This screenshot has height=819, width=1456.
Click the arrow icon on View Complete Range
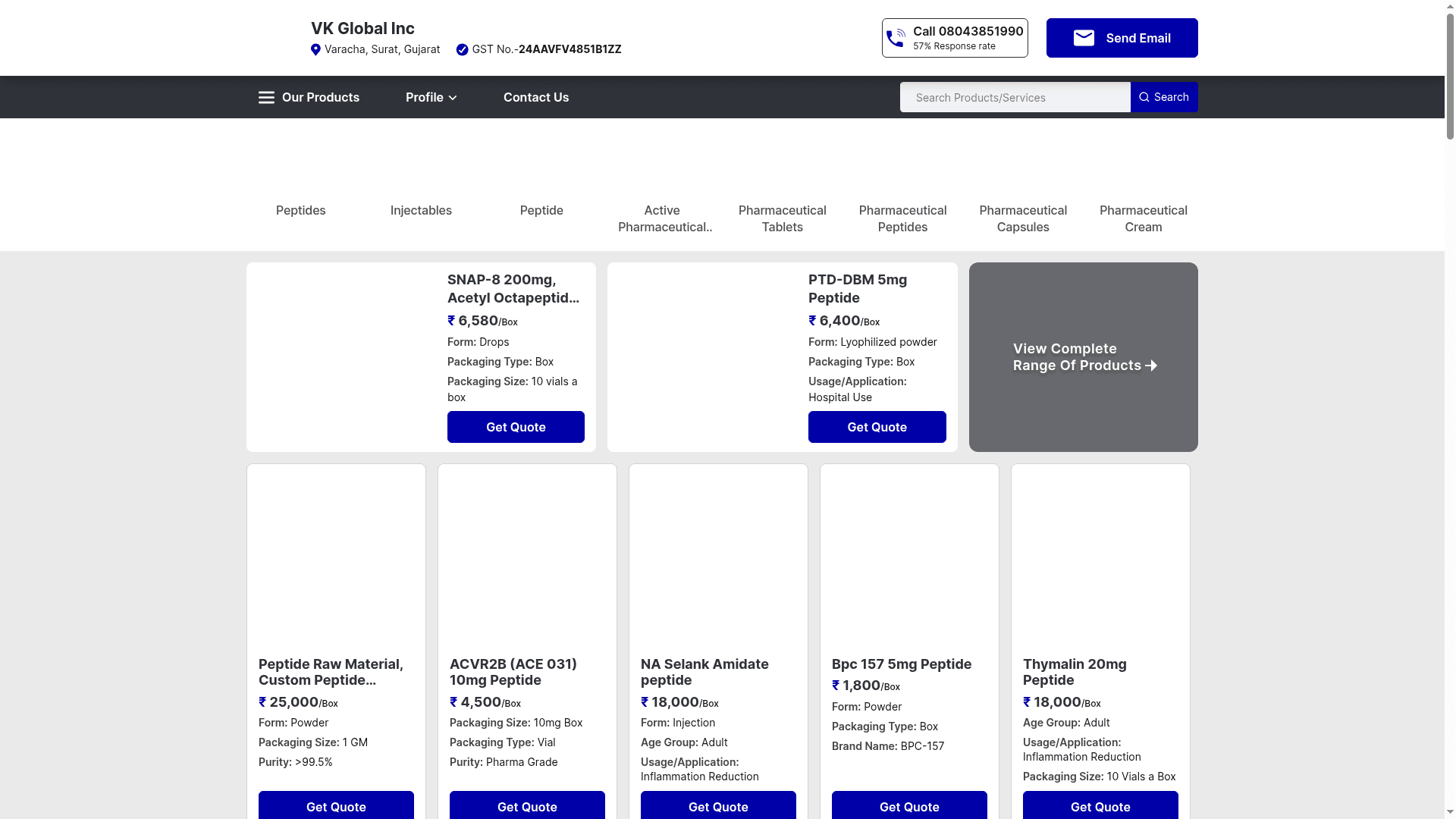pyautogui.click(x=1153, y=366)
